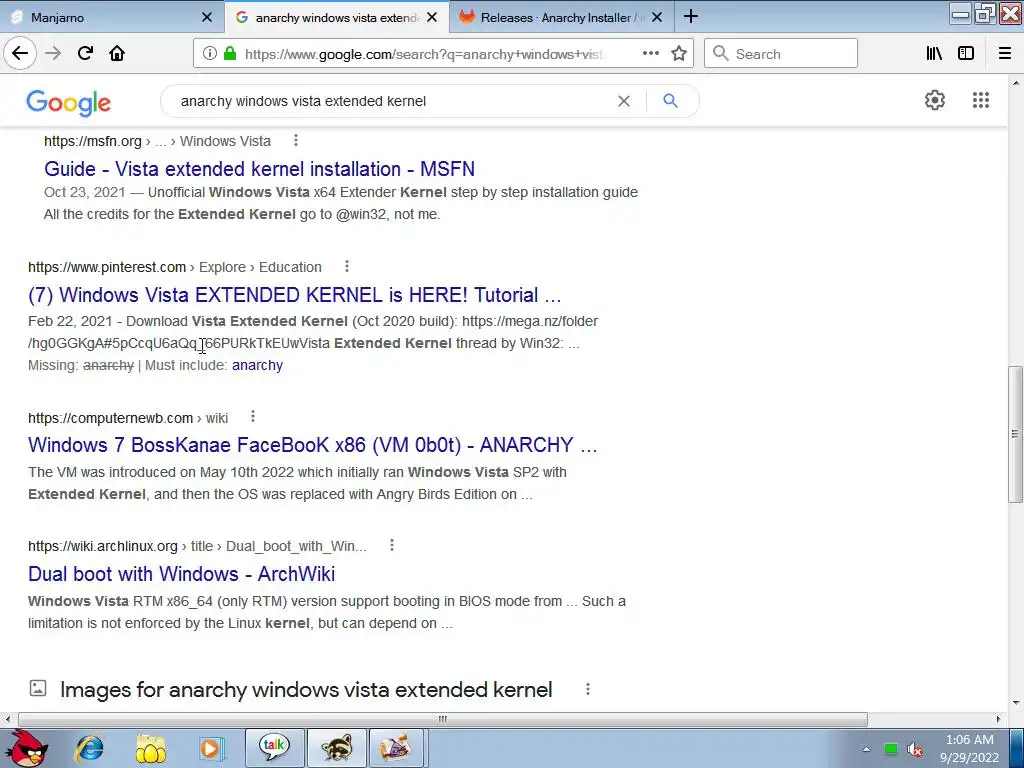Click the Must include anarchy link
1024x768 pixels.
coord(257,365)
